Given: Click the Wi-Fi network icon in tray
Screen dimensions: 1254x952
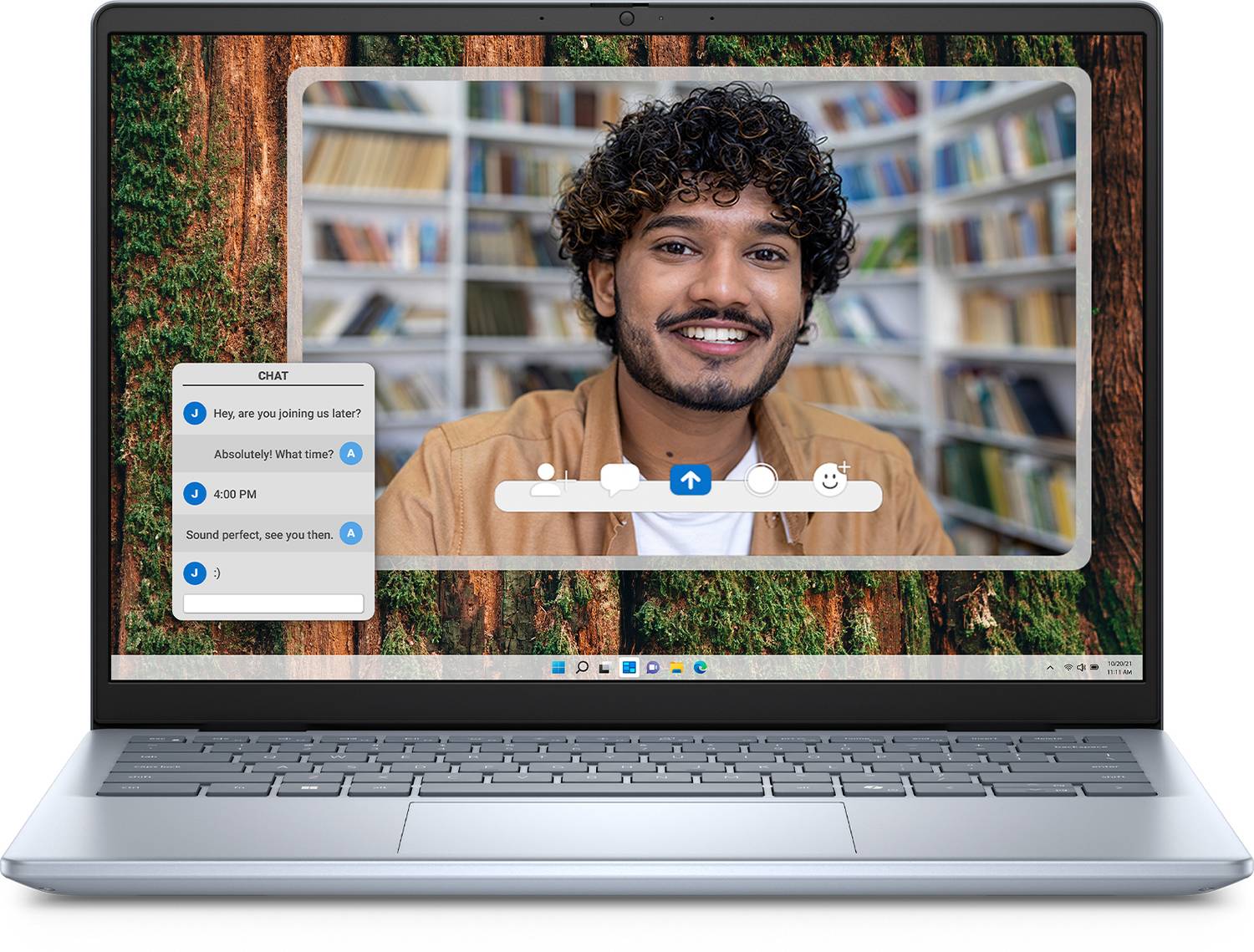Looking at the screenshot, I should (1068, 667).
